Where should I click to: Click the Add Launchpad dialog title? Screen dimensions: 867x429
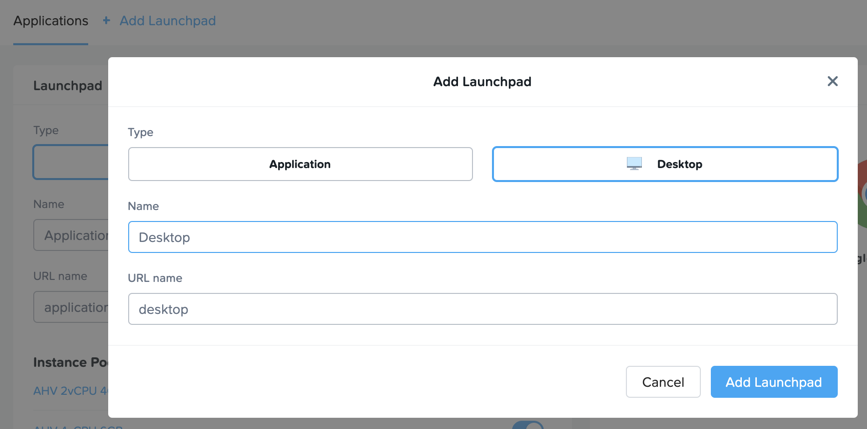pos(482,82)
